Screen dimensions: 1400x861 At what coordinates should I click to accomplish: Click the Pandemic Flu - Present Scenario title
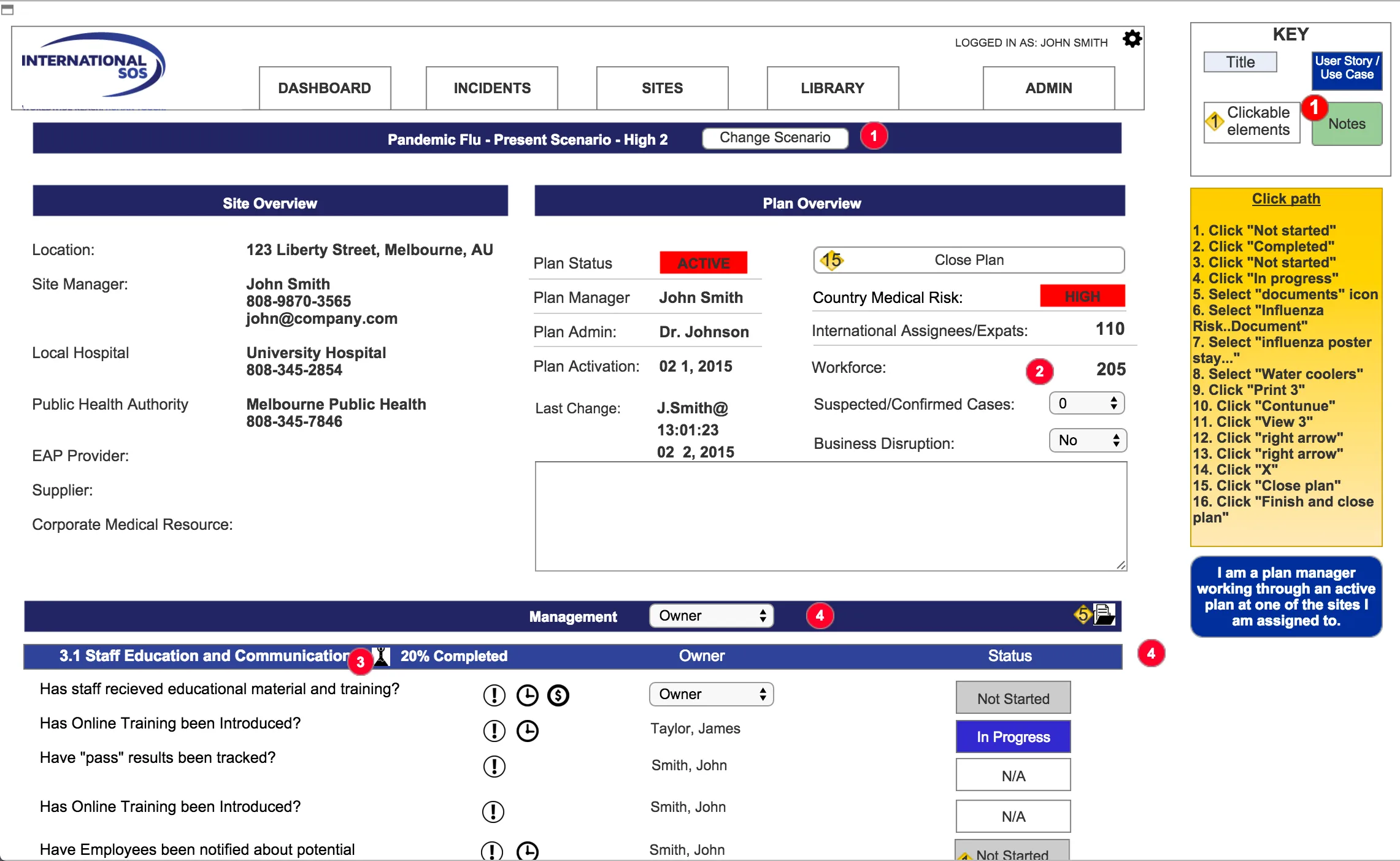point(528,140)
